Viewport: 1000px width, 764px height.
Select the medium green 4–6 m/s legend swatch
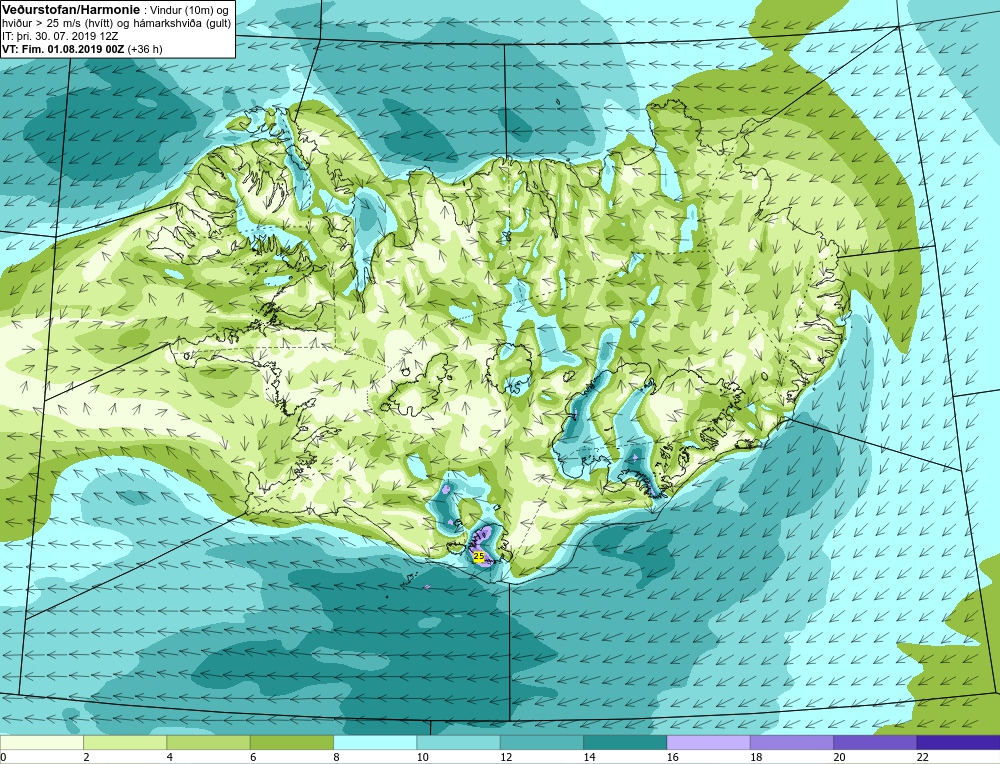(x=209, y=742)
